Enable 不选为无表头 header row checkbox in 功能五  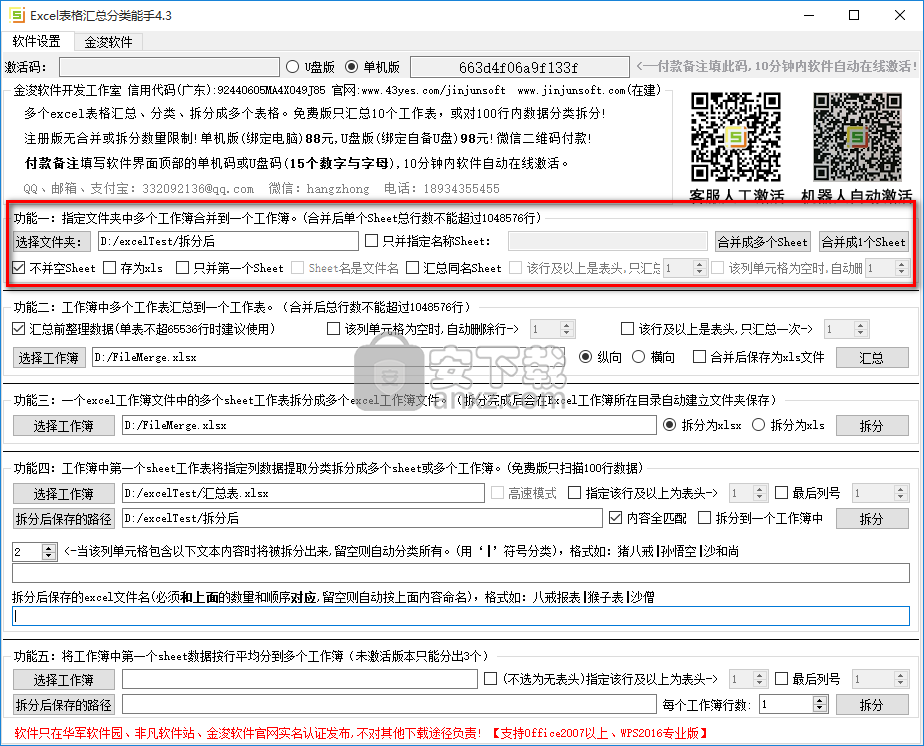click(x=600, y=679)
